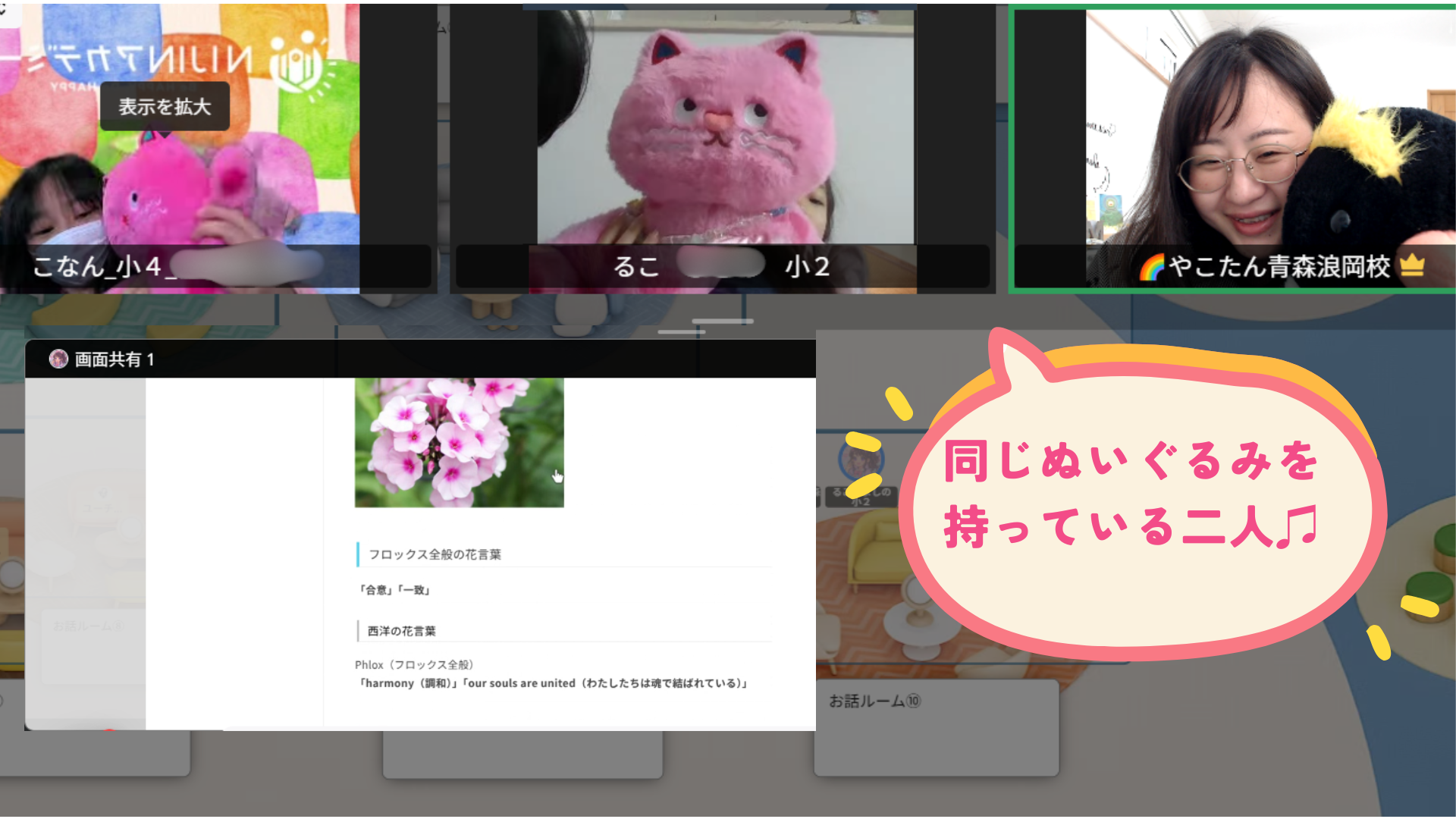Click the Phlox（フロックス全般） text
The height and width of the screenshot is (819, 1456).
[415, 665]
